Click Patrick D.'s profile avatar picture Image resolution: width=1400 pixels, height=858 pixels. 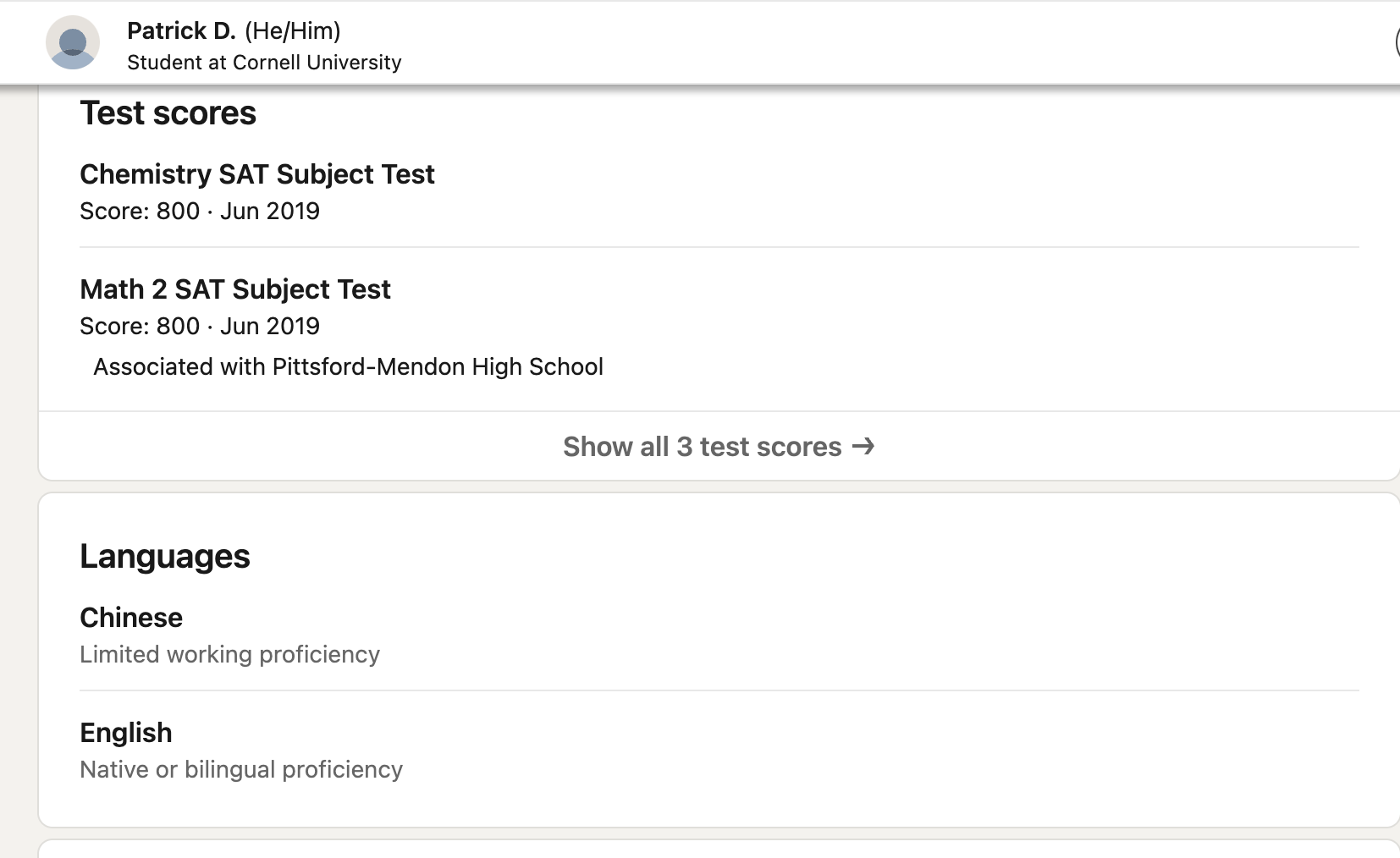[x=73, y=42]
